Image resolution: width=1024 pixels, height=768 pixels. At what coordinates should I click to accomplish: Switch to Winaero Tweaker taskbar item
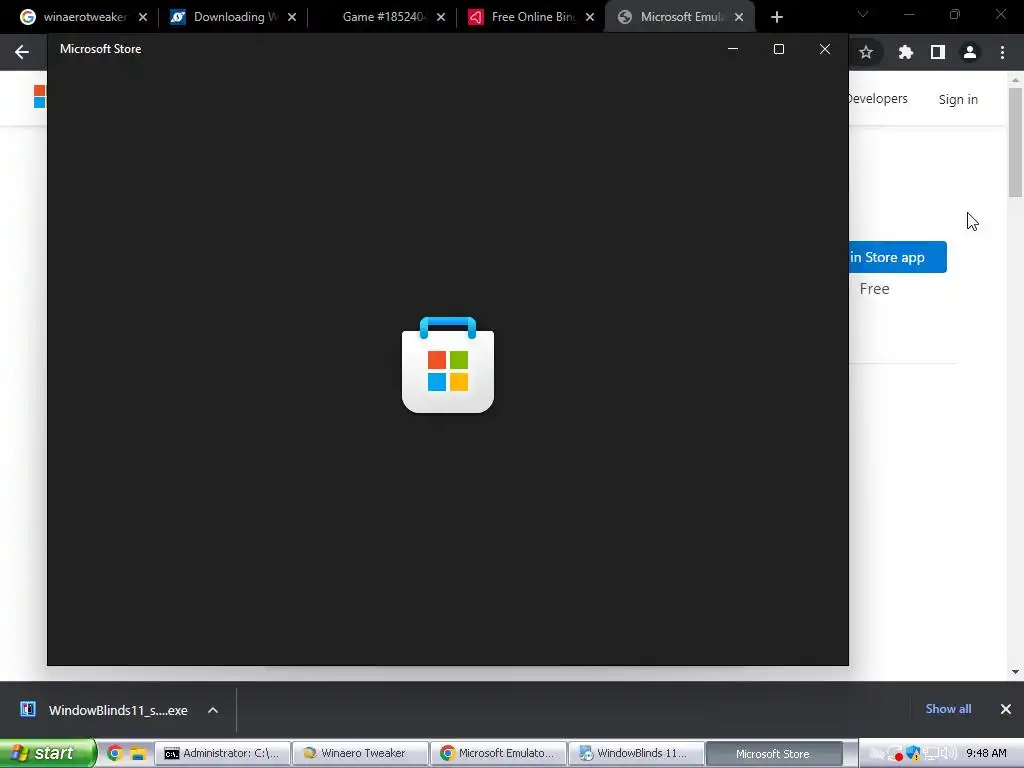360,753
